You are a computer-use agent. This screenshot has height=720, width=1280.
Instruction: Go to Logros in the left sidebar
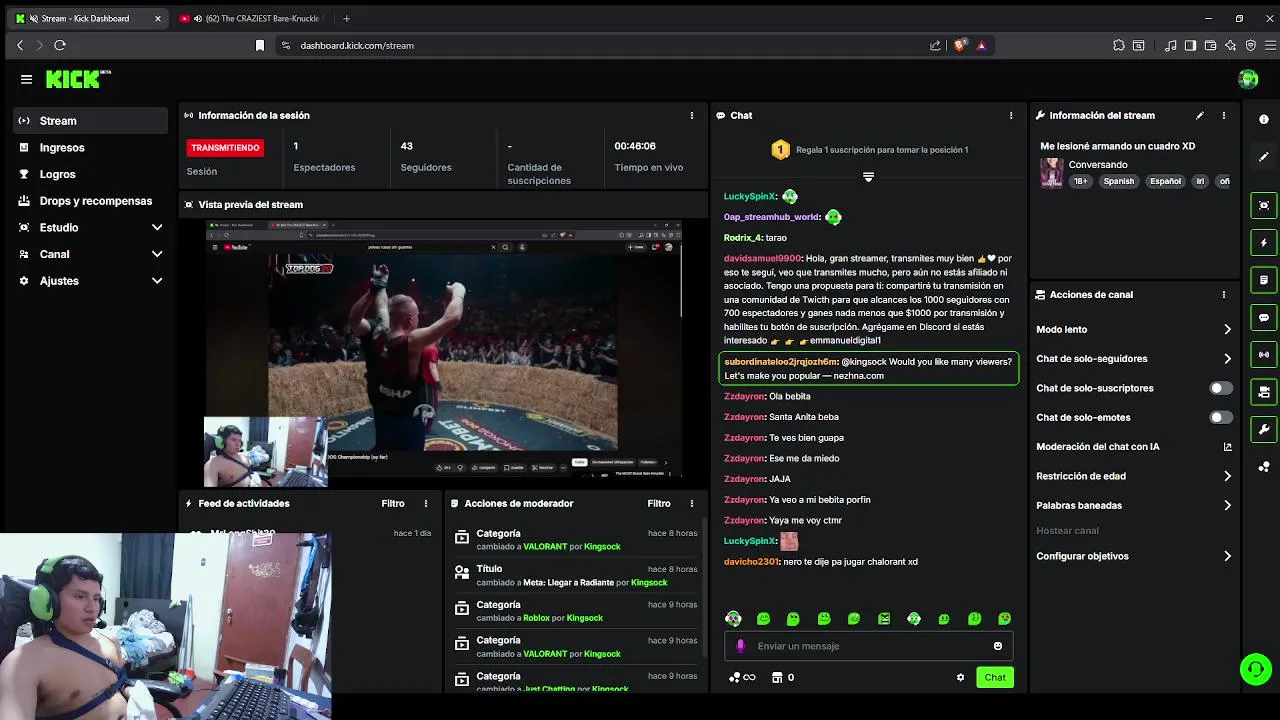point(91,174)
